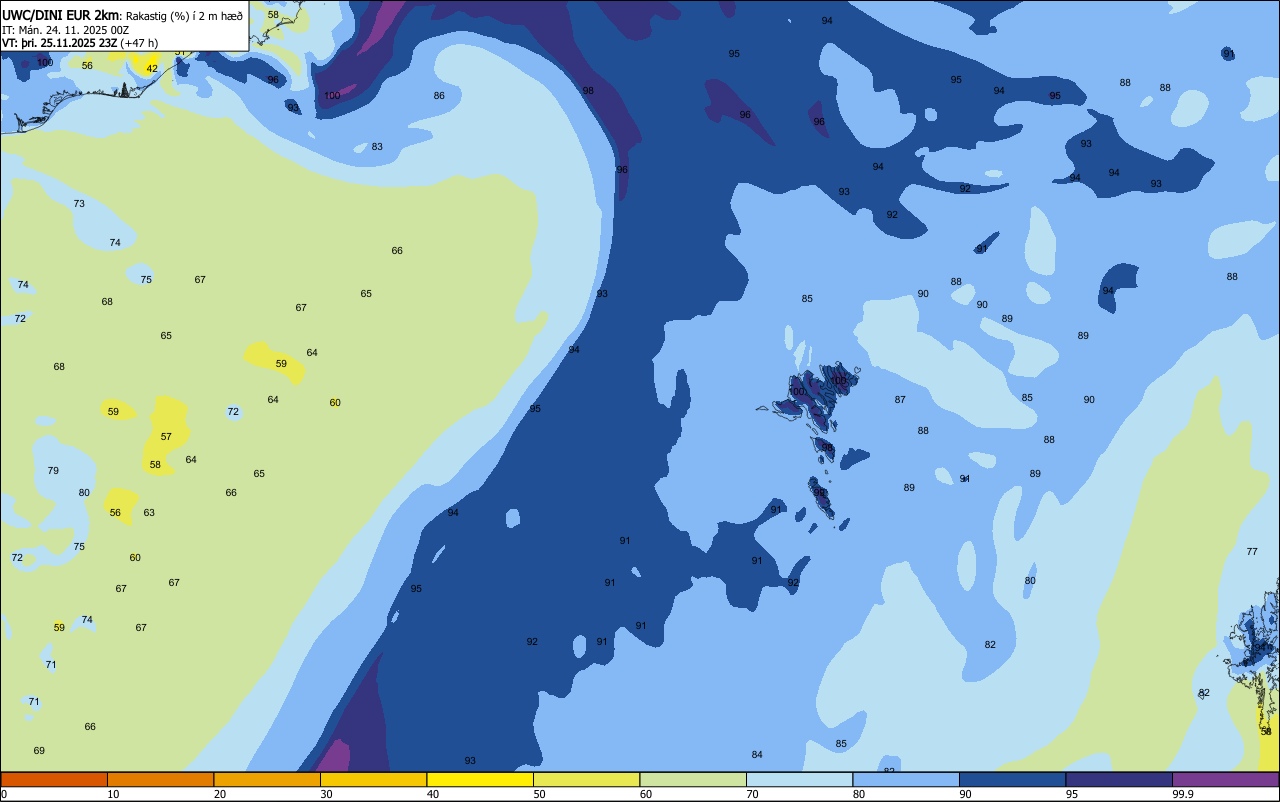Click the 40–50 bright yellow legend swatch
The image size is (1280, 802).
click(480, 779)
